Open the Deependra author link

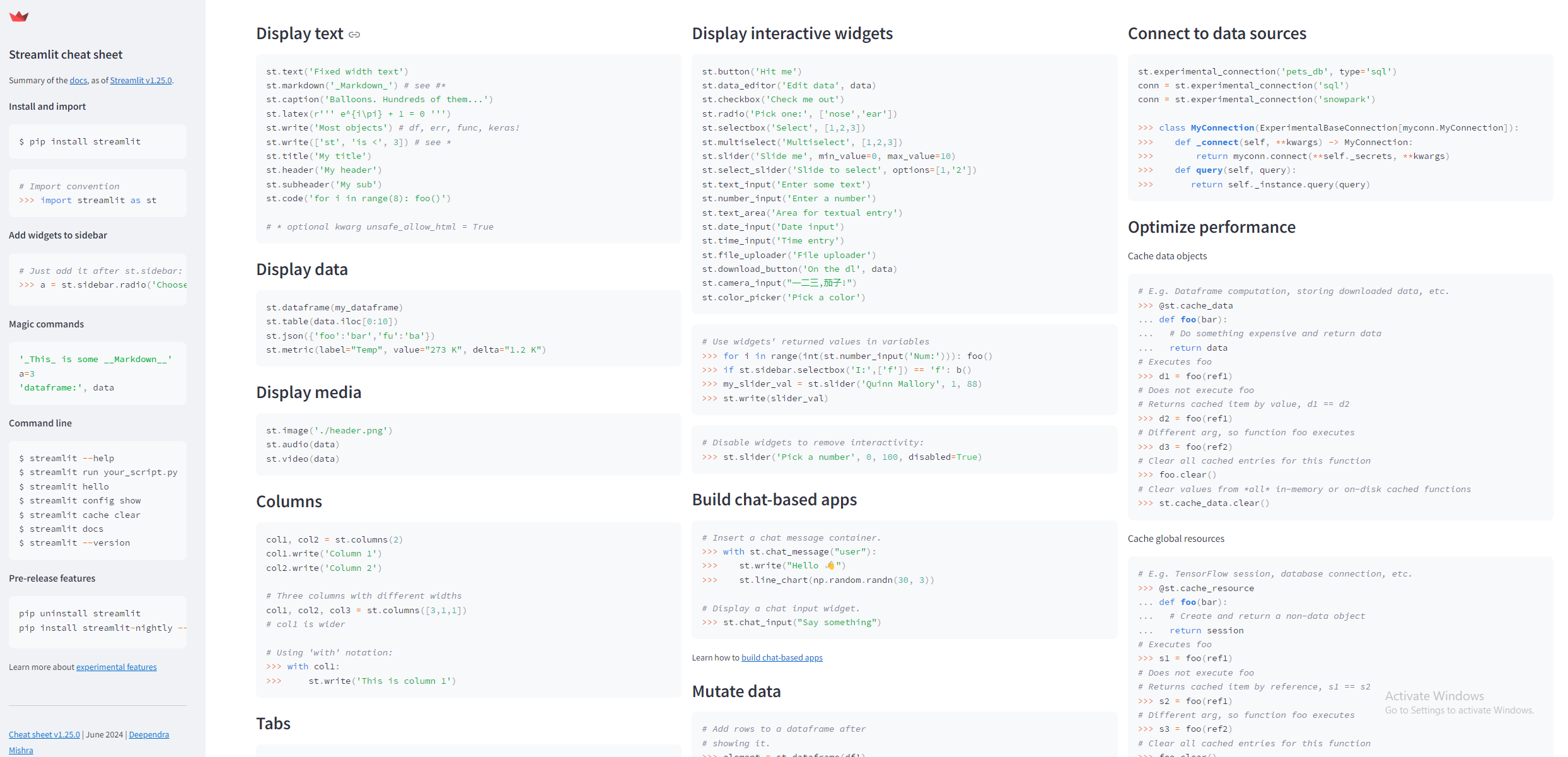149,735
